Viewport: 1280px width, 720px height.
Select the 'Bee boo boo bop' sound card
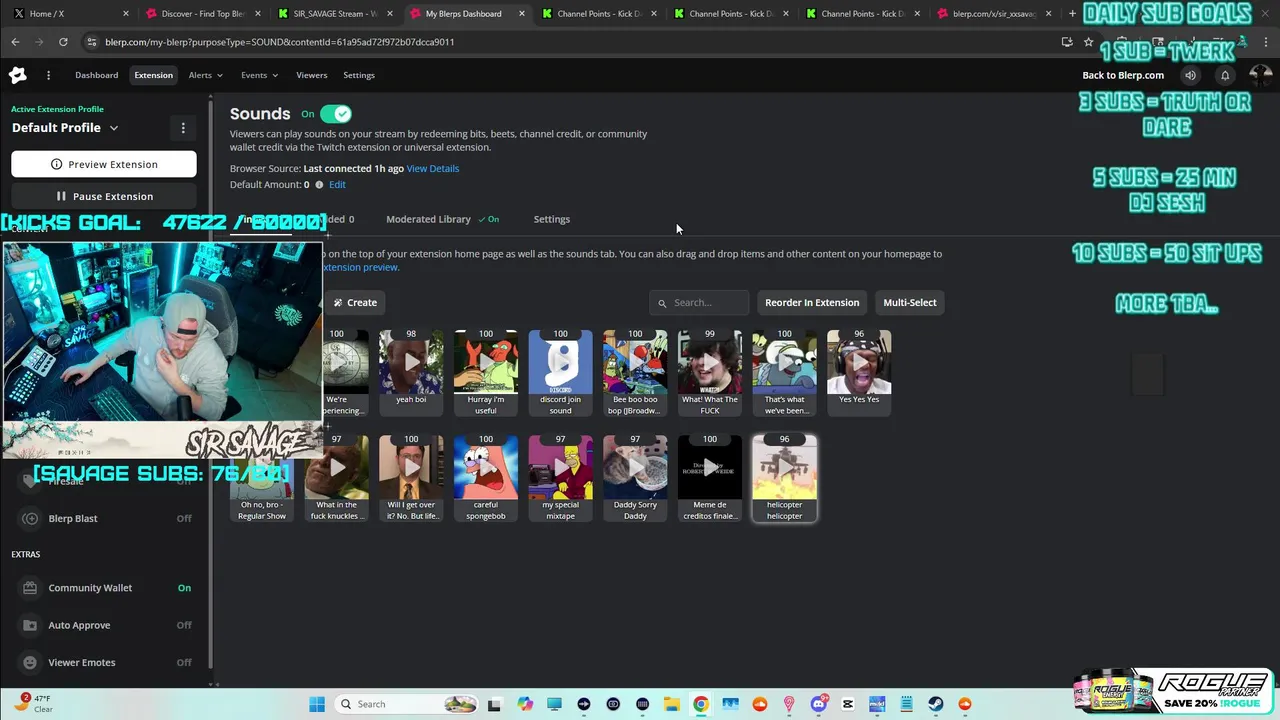tap(635, 372)
